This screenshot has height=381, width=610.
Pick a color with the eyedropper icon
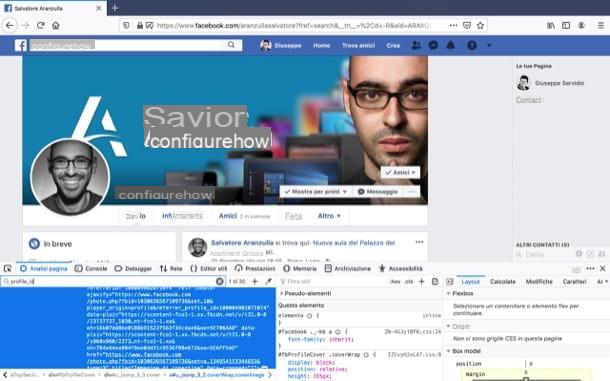pyautogui.click(x=268, y=281)
